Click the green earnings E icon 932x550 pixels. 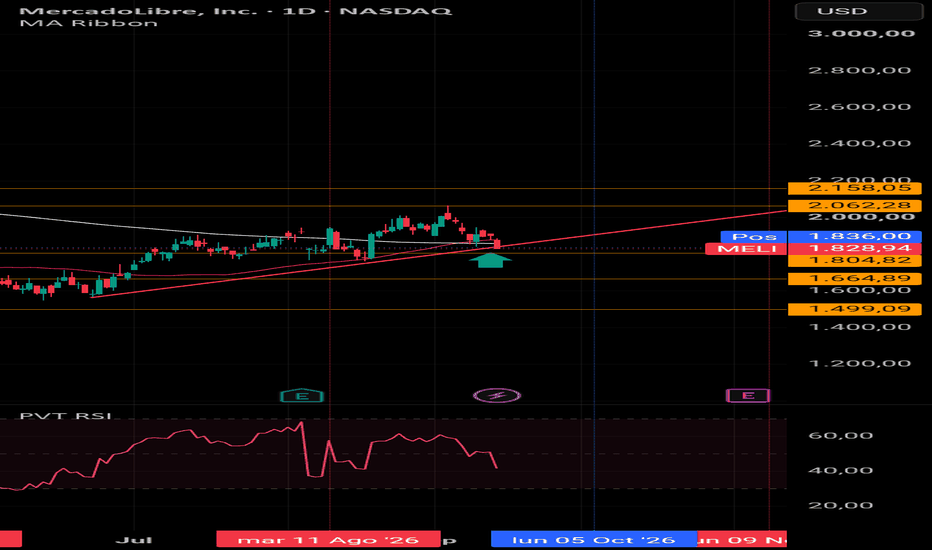[302, 396]
